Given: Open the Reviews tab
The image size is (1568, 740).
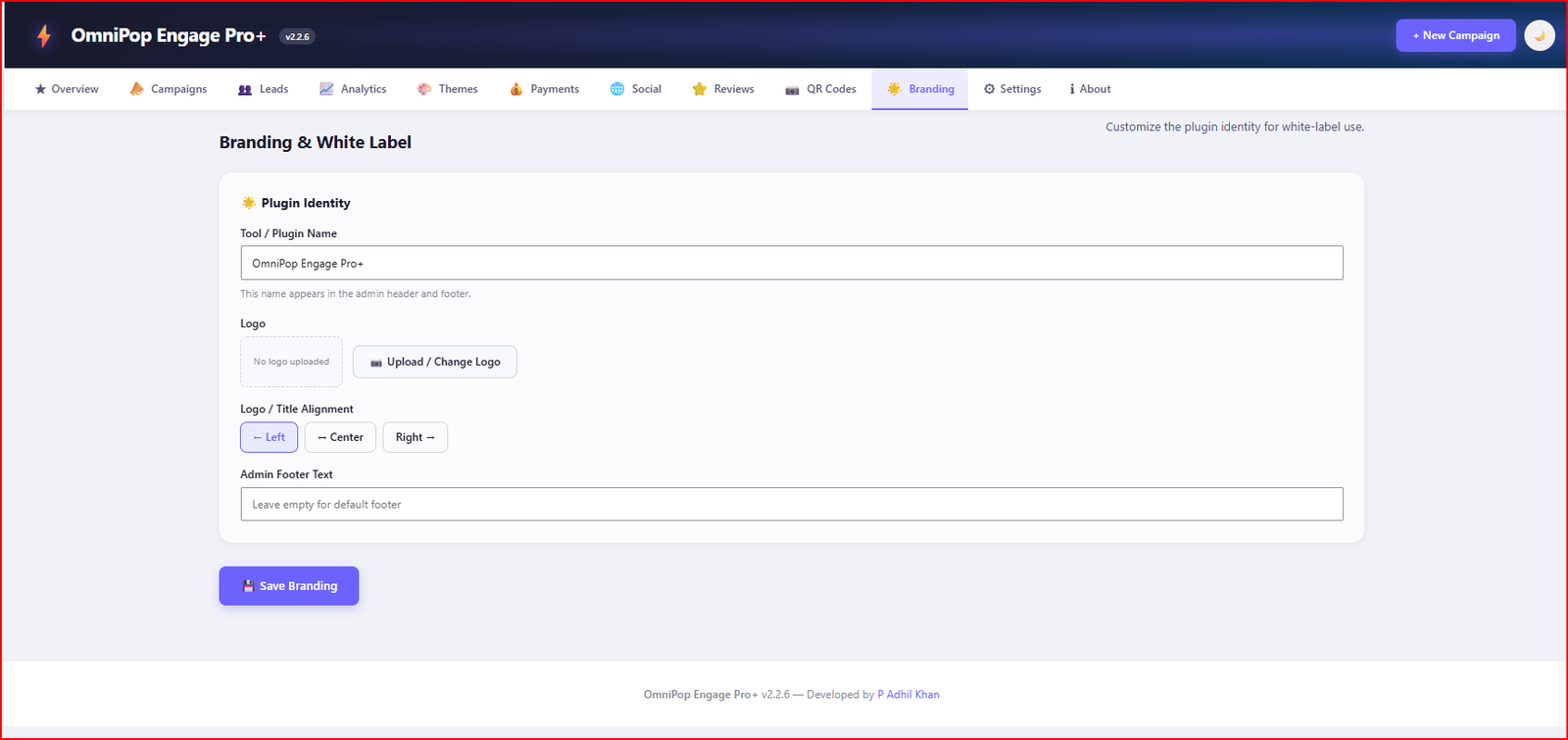Looking at the screenshot, I should tap(723, 89).
